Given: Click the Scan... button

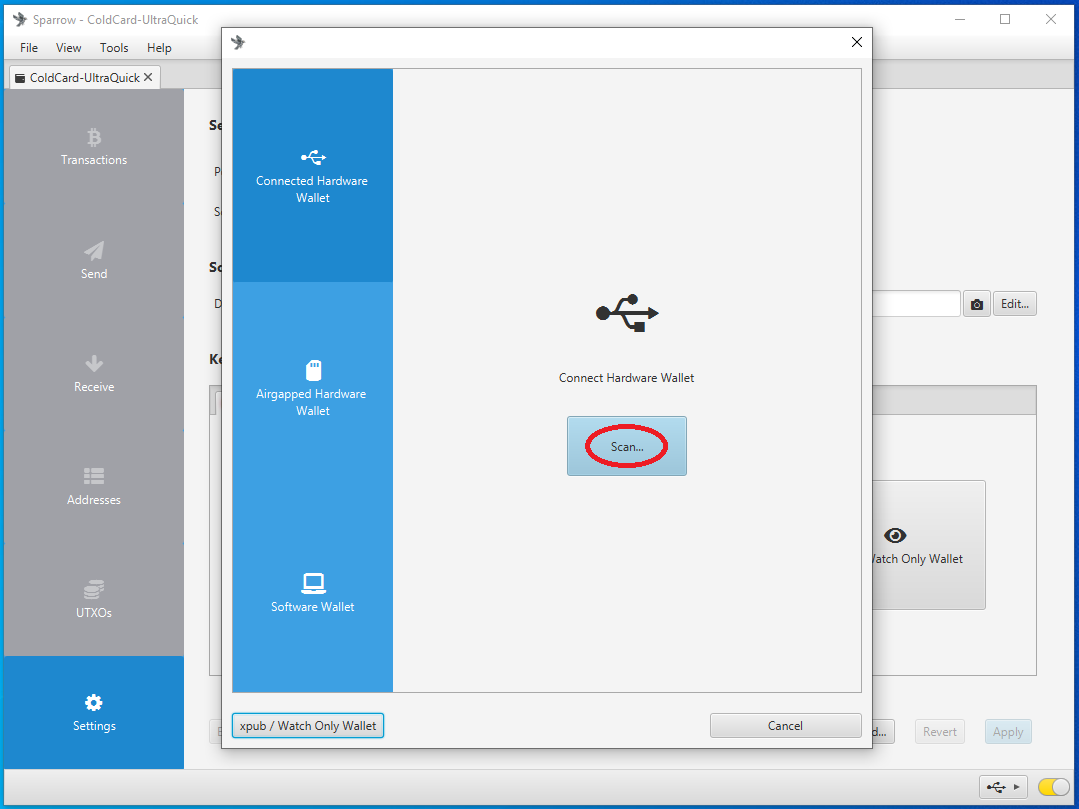Looking at the screenshot, I should 627,446.
